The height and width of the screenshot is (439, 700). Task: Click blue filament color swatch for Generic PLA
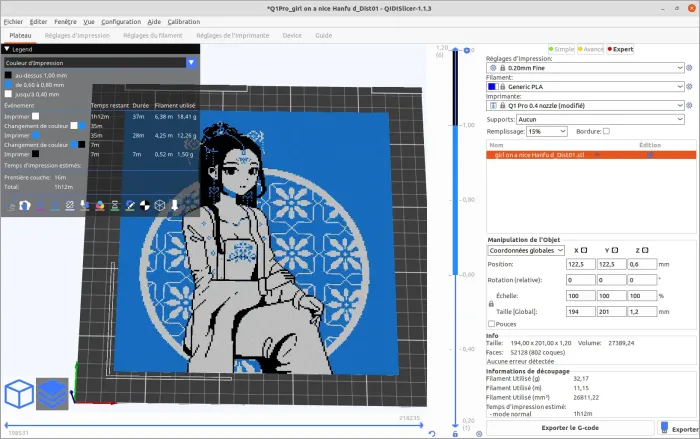tap(492, 87)
